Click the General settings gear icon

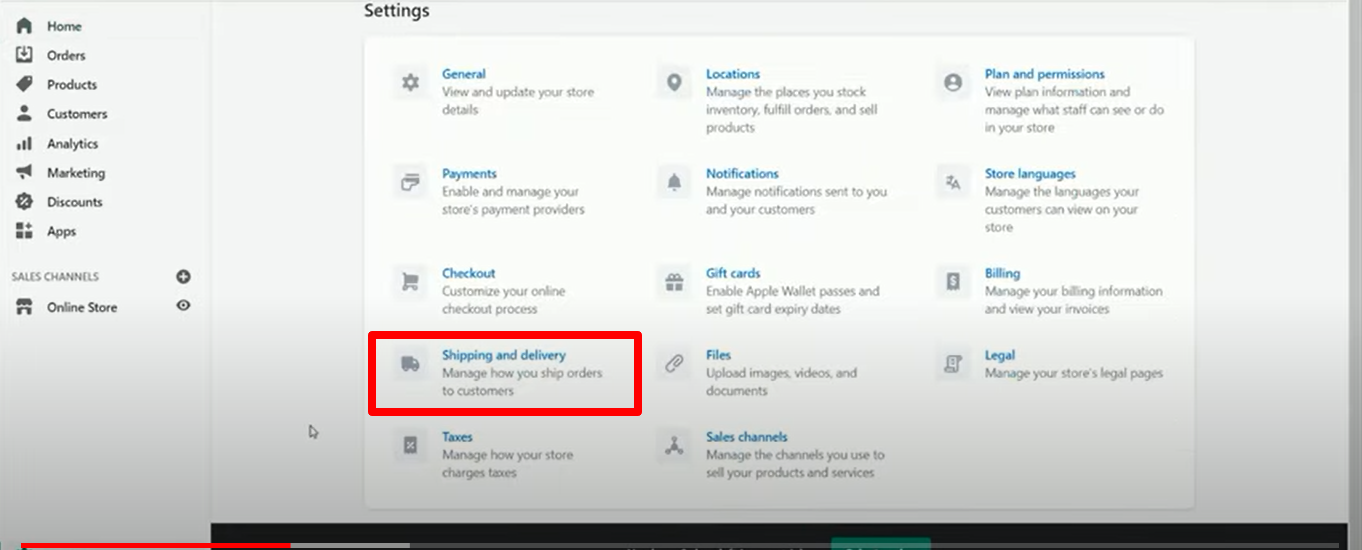(x=410, y=83)
